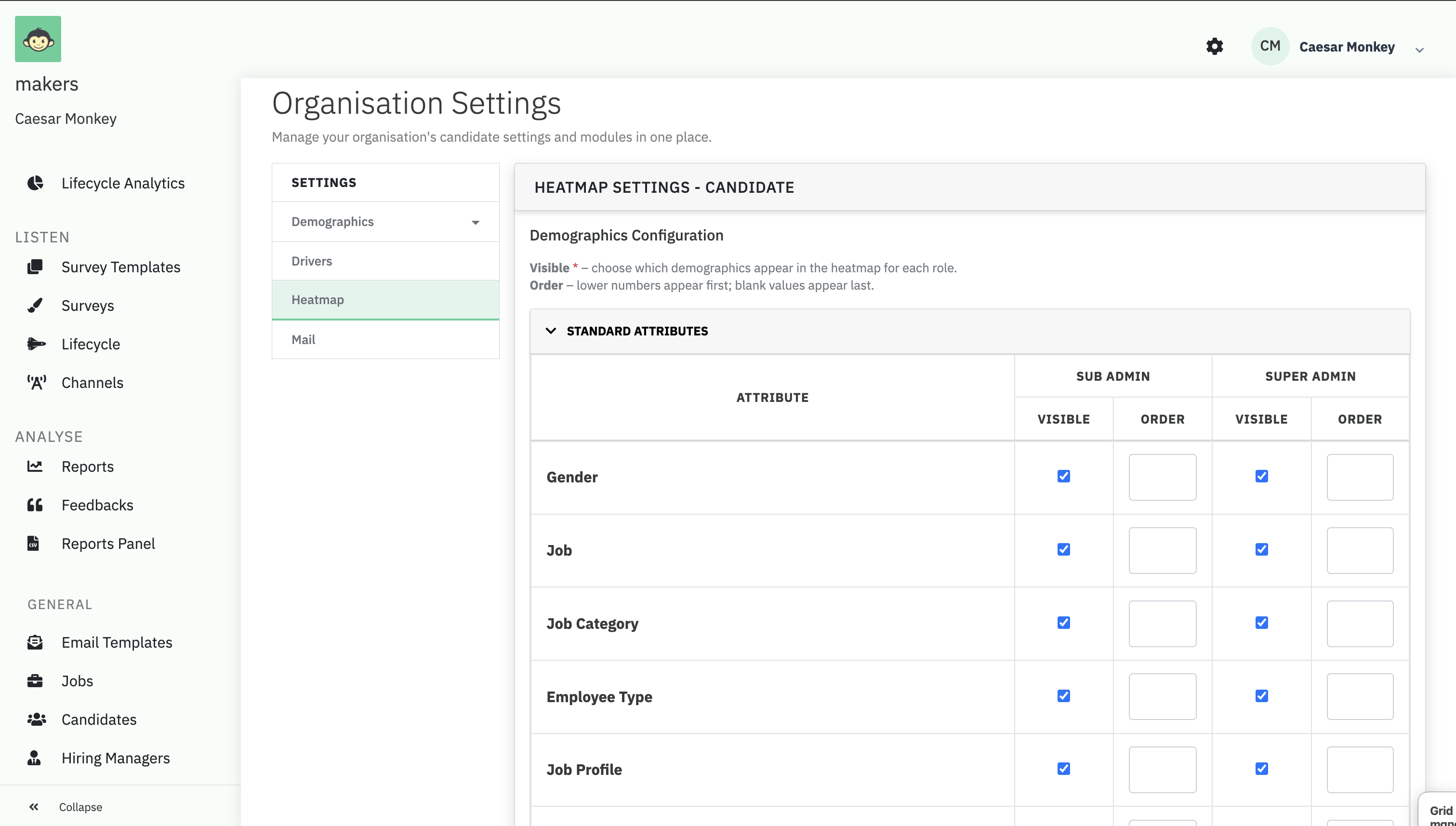This screenshot has width=1456, height=826.
Task: Untick Gender Sub Admin visible checkbox
Action: pyautogui.click(x=1063, y=476)
